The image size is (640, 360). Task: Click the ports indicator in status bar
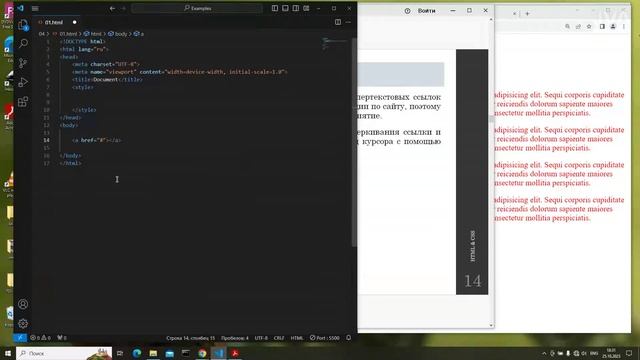point(62,338)
